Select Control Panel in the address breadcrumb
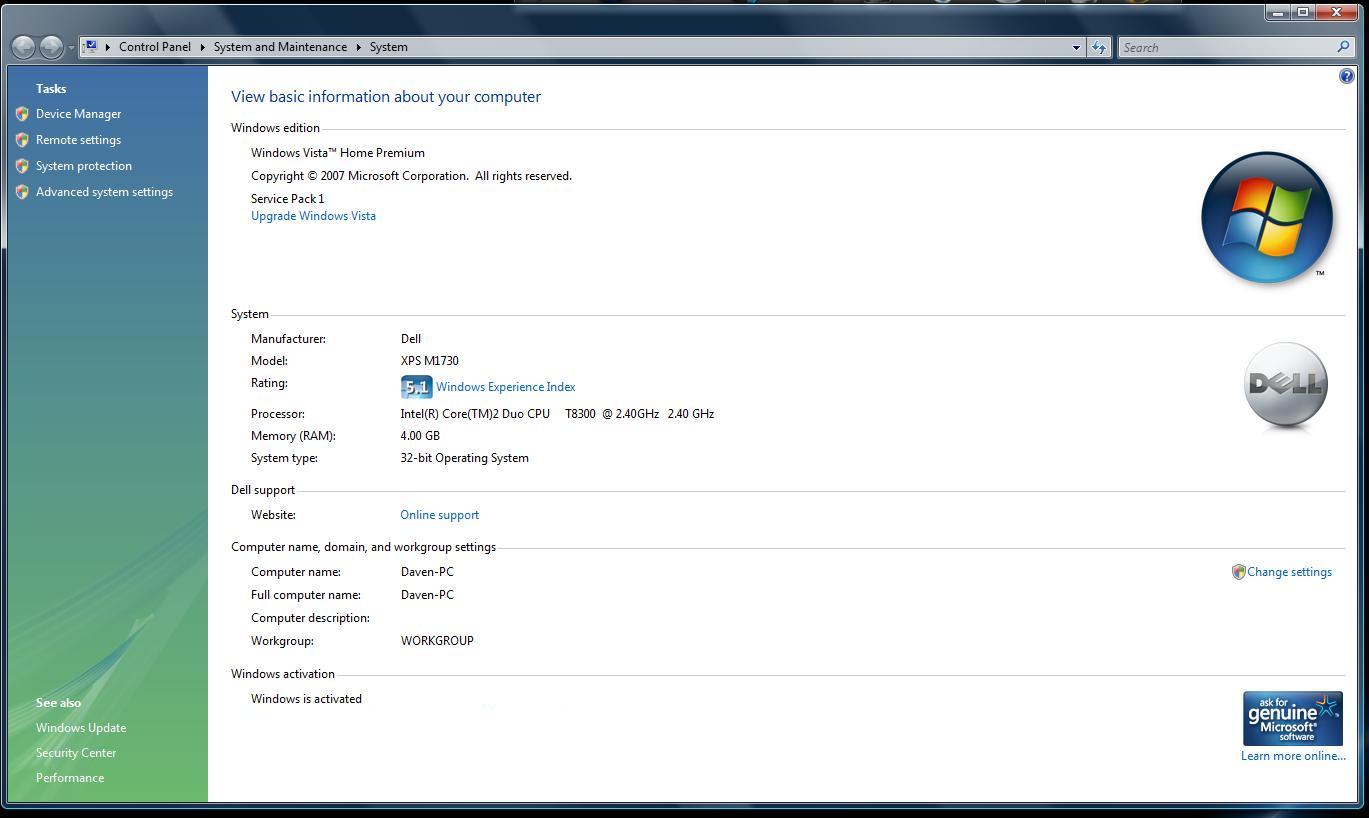Viewport: 1369px width, 818px height. (155, 47)
